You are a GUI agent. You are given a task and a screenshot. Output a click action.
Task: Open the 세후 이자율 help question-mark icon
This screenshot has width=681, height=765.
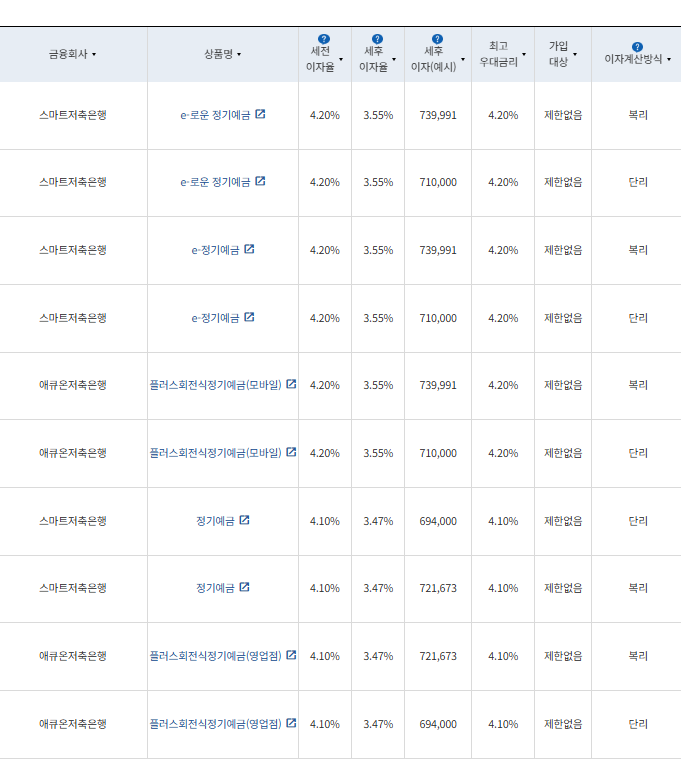point(377,39)
